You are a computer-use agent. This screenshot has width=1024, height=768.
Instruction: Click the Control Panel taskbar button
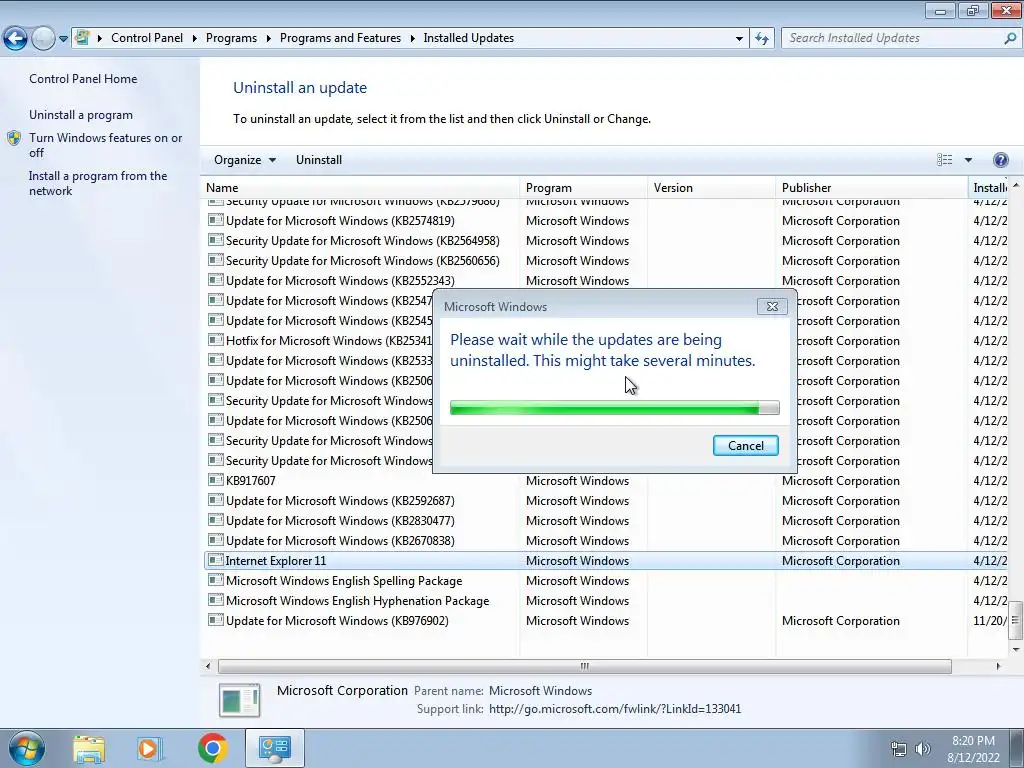pyautogui.click(x=274, y=748)
